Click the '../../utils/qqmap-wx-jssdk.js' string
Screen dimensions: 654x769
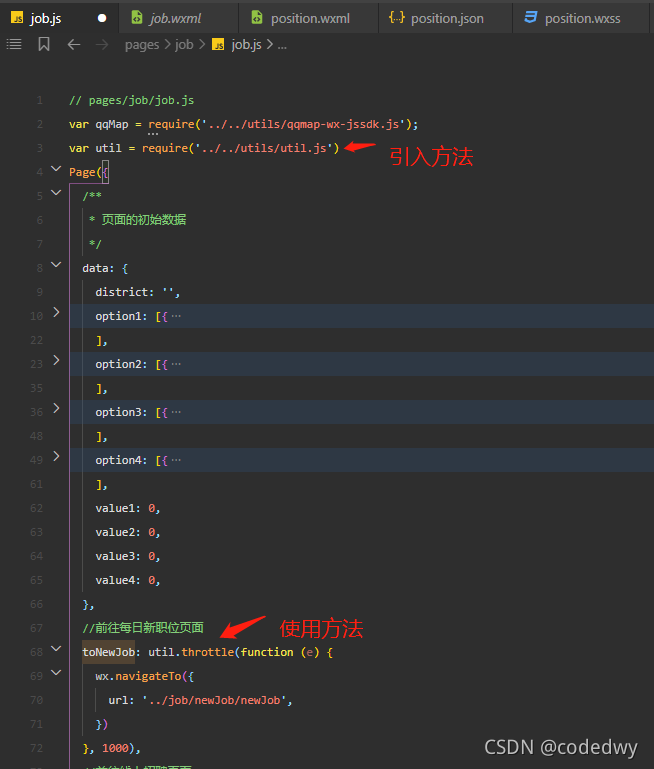pyautogui.click(x=304, y=125)
